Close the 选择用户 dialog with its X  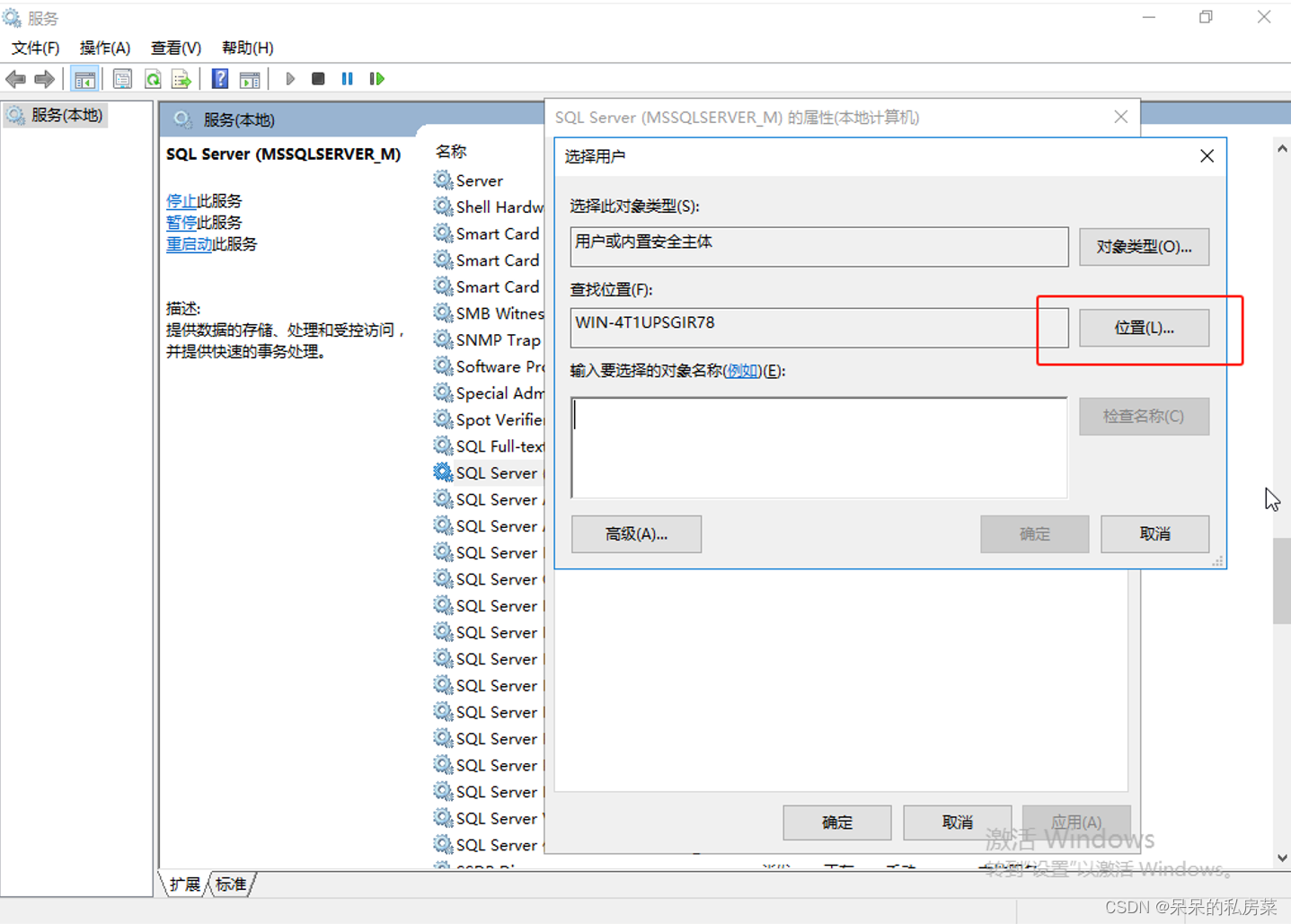coord(1207,156)
